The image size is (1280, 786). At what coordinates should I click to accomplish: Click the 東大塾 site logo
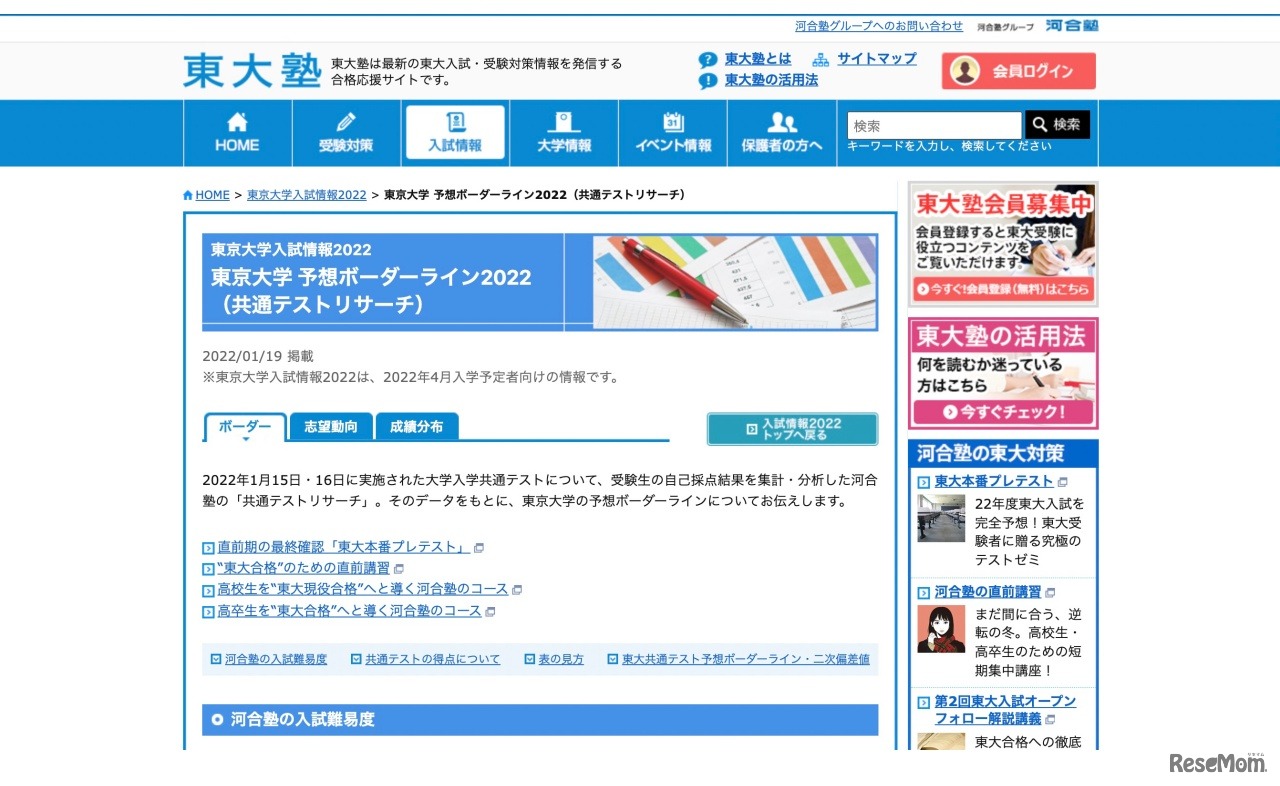click(x=251, y=70)
